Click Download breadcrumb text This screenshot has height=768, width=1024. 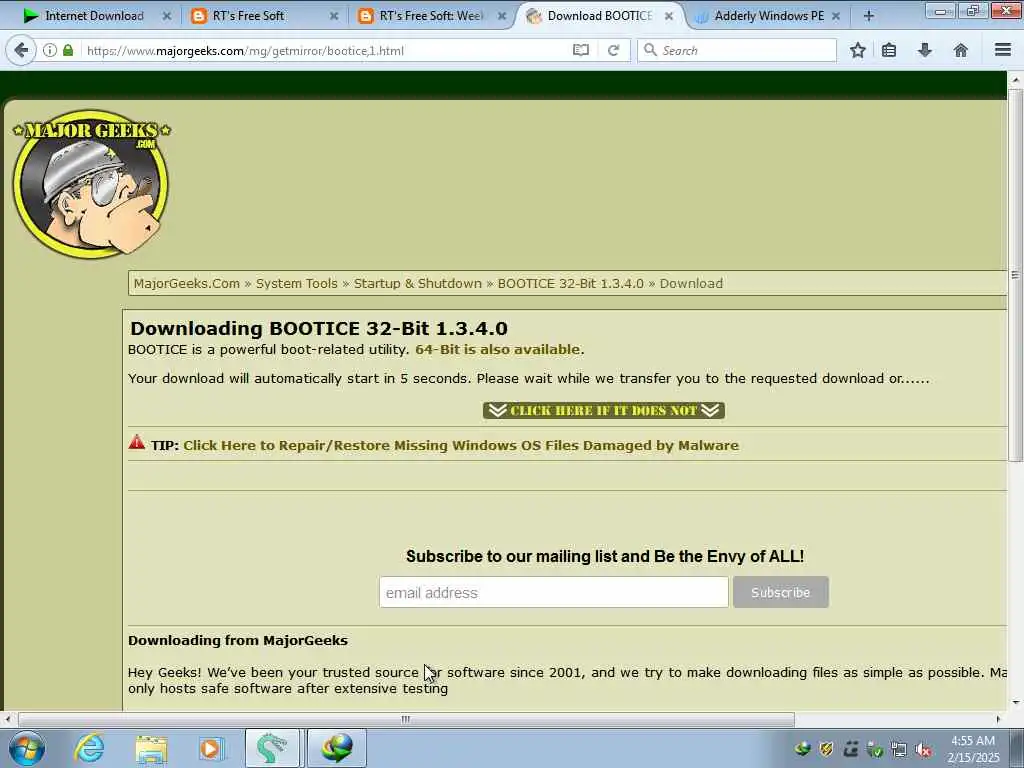(691, 283)
